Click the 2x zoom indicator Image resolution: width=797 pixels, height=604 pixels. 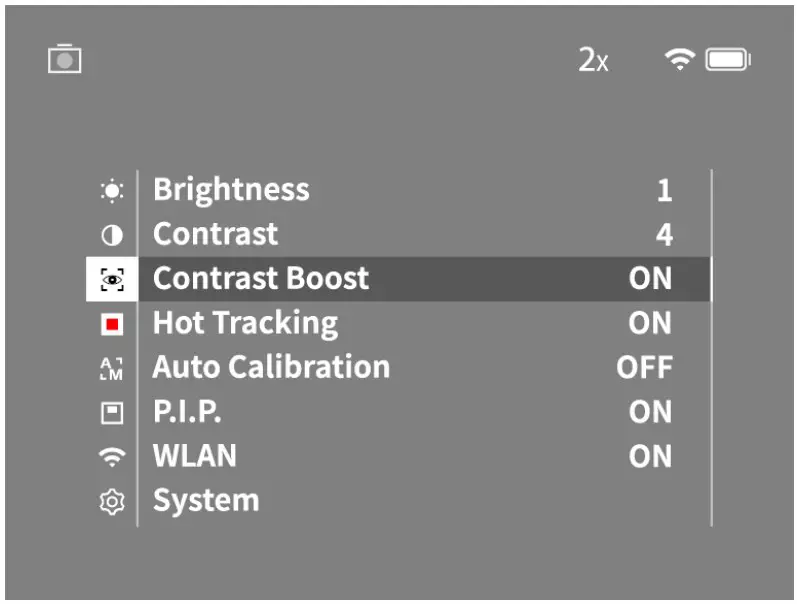[592, 60]
